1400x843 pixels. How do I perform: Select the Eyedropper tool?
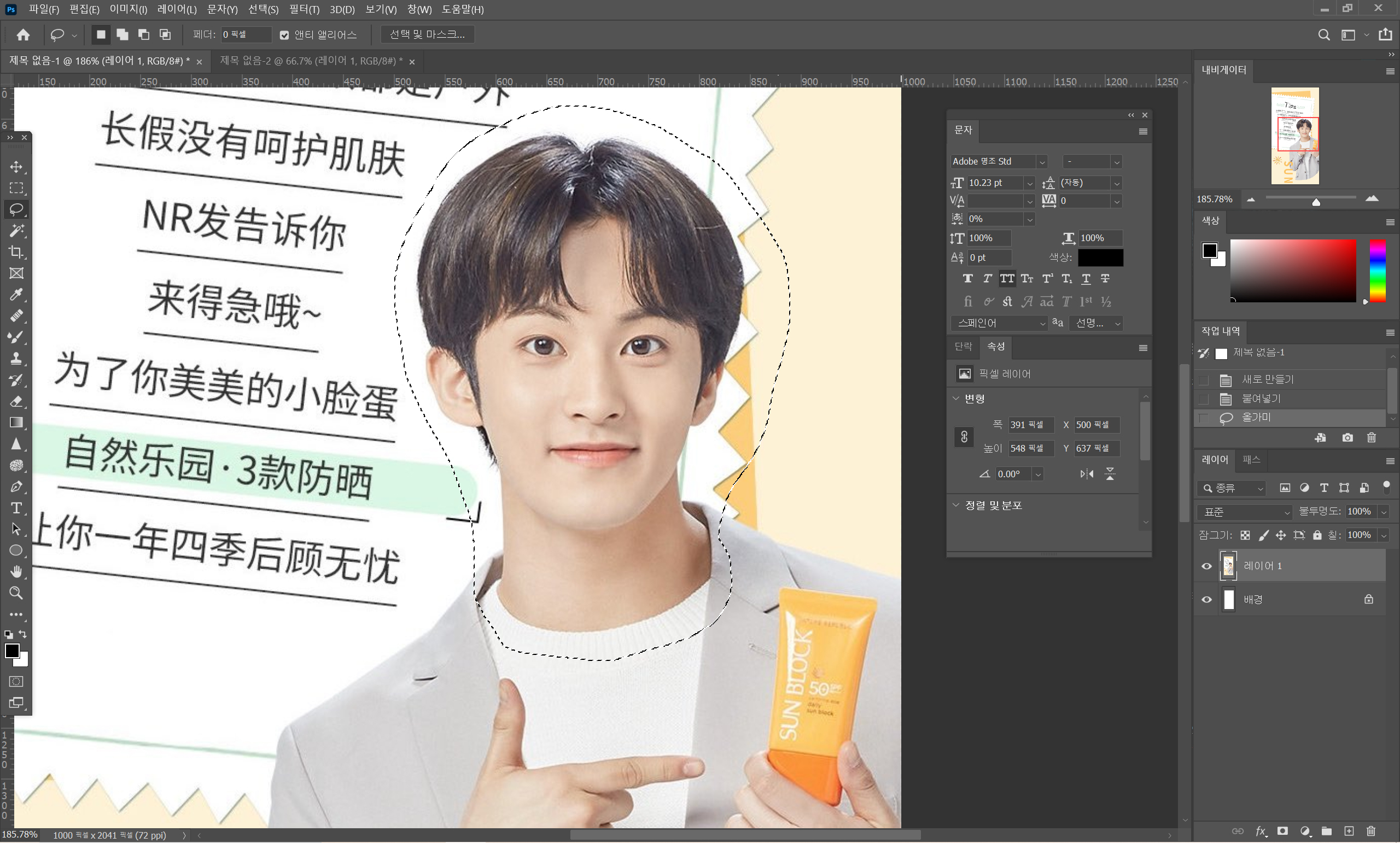pyautogui.click(x=16, y=295)
